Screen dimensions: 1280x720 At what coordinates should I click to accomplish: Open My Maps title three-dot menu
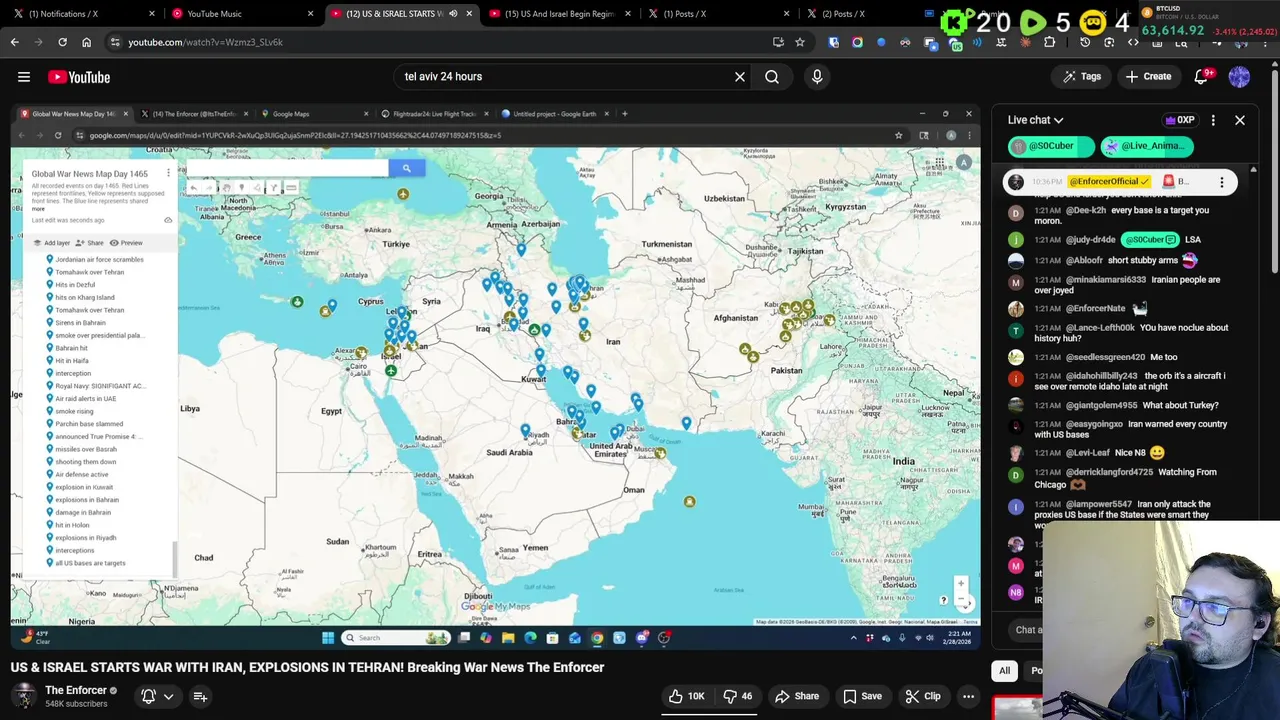point(168,174)
